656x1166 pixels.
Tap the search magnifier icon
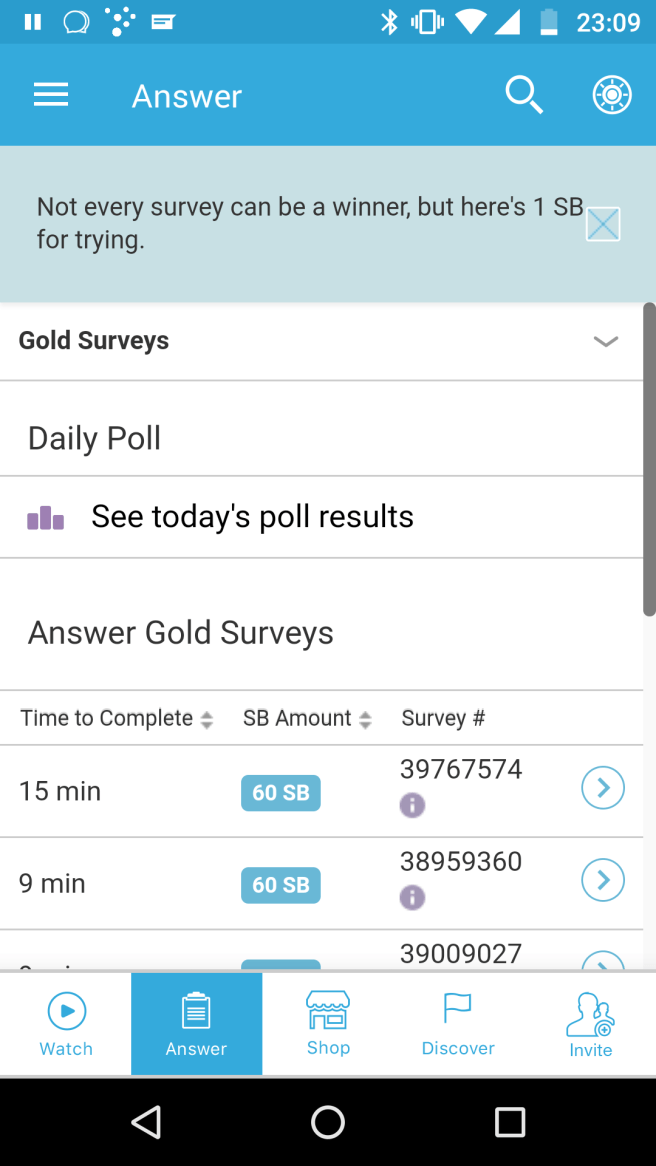click(523, 96)
